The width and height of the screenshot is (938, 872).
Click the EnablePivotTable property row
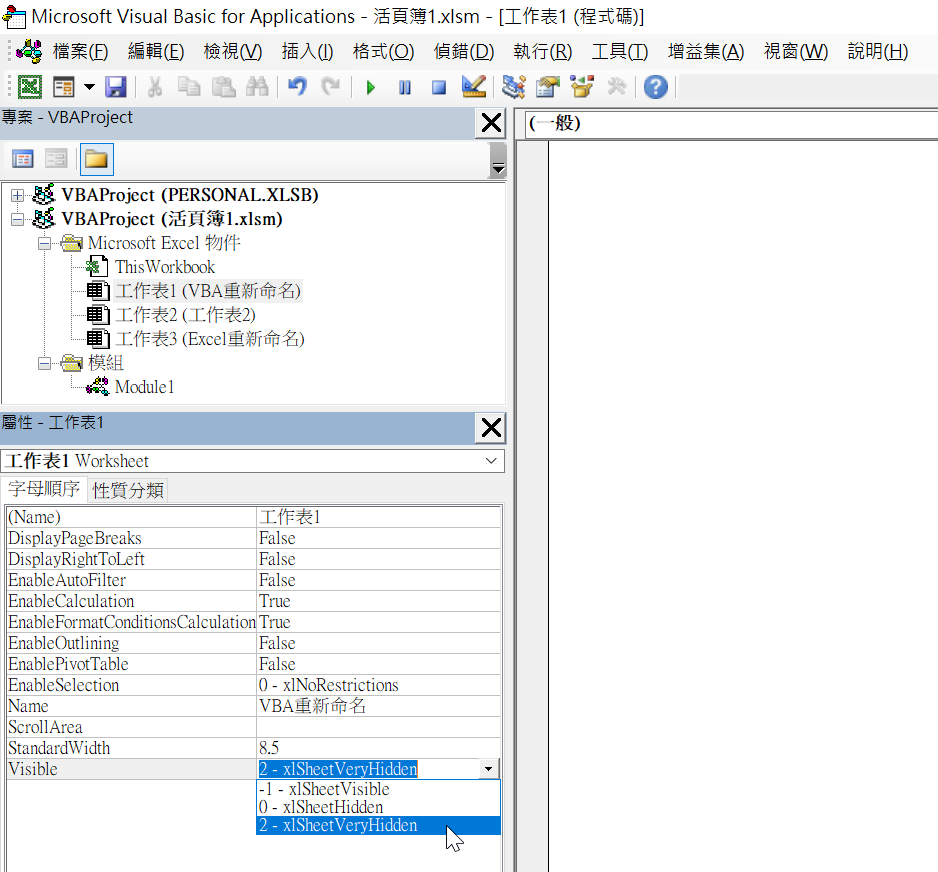[254, 664]
